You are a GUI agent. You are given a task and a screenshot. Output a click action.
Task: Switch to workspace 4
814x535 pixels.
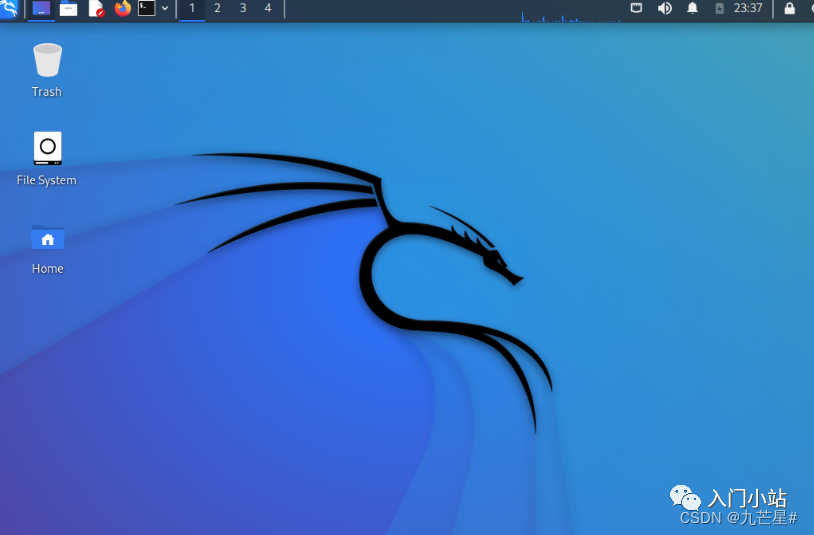[x=267, y=9]
